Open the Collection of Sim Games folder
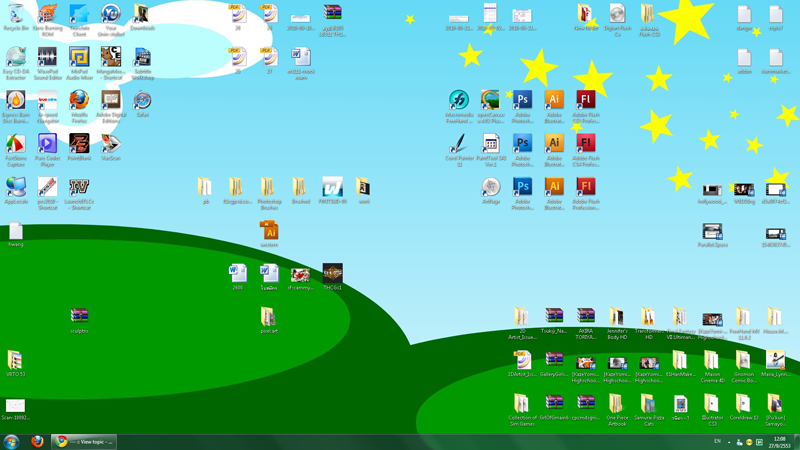The image size is (800, 450). point(522,410)
